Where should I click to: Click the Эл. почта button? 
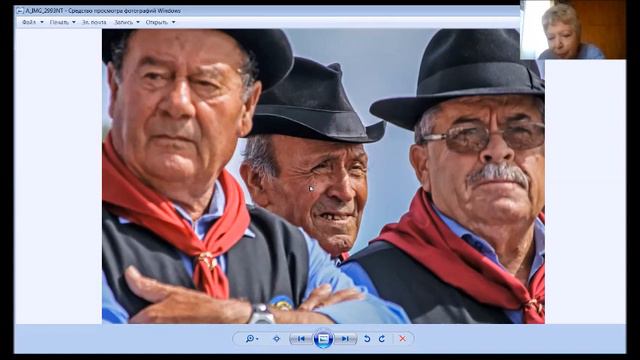[94, 22]
